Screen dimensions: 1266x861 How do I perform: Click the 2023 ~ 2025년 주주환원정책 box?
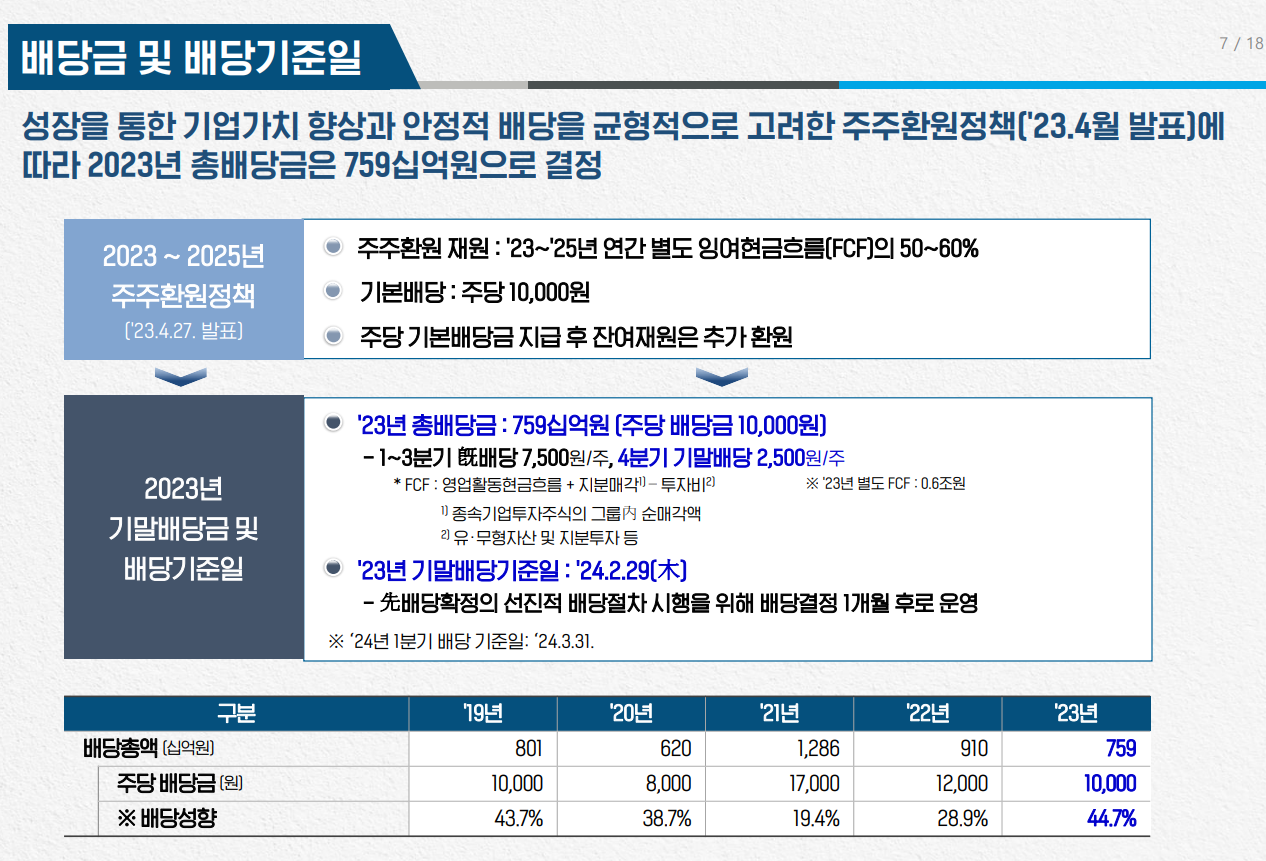point(184,289)
